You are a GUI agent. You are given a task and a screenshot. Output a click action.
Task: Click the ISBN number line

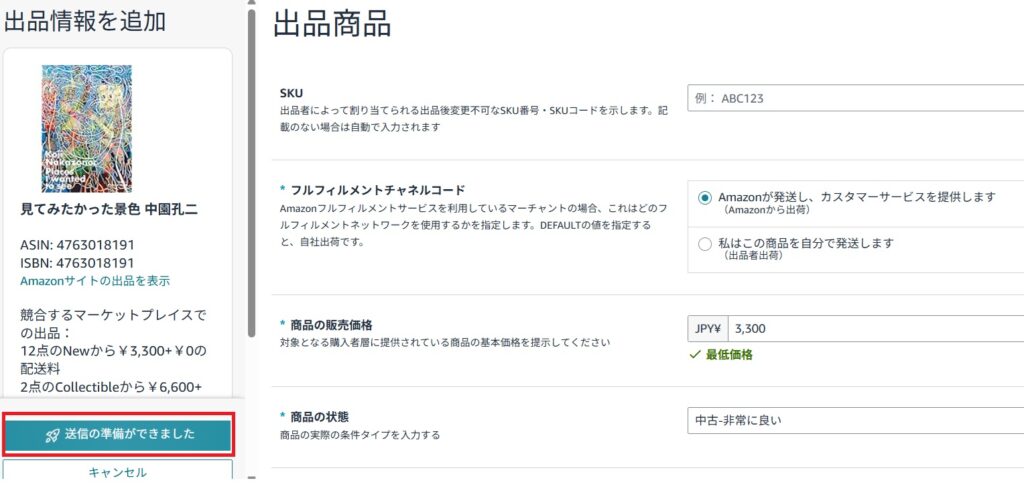point(77,263)
